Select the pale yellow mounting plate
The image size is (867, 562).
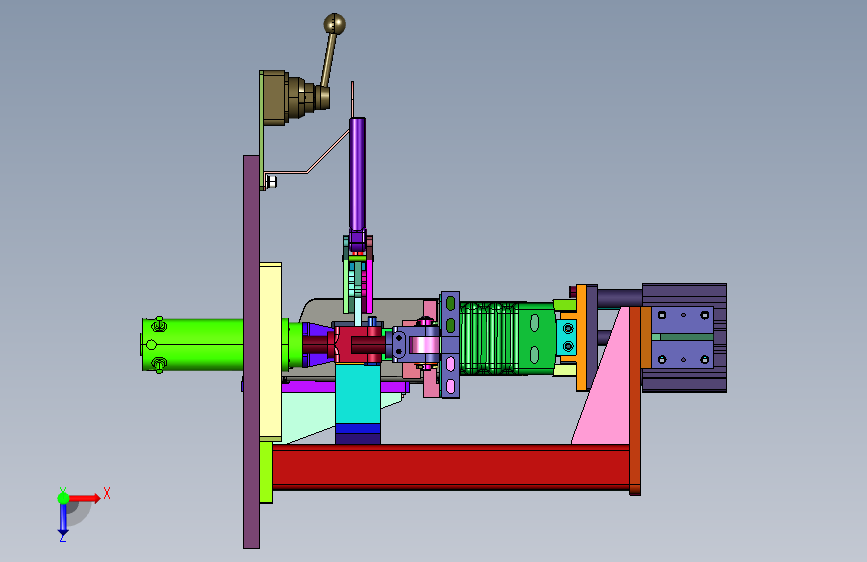(x=270, y=352)
